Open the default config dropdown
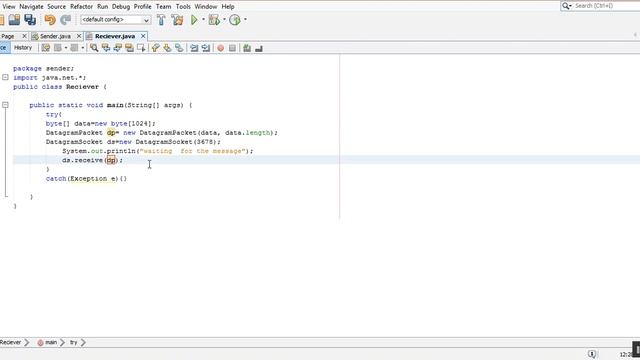 tap(116, 20)
